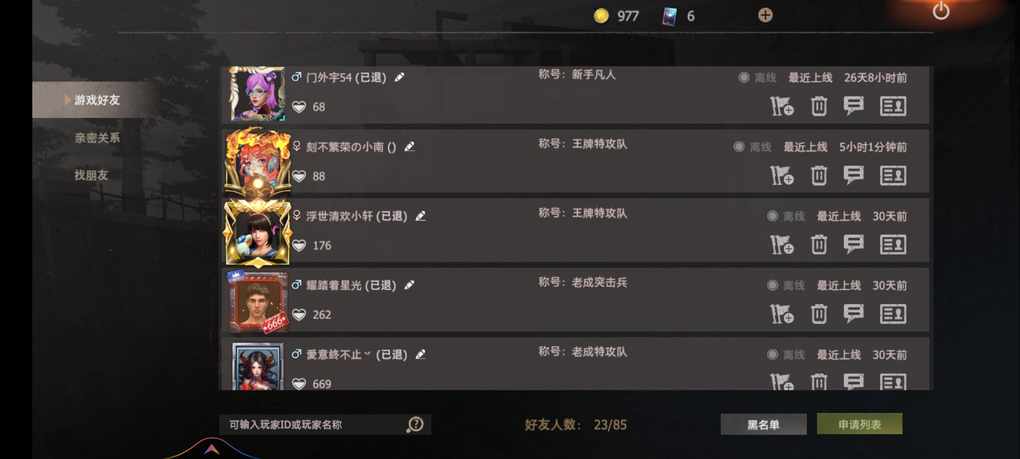Click the plus icon to add currency
This screenshot has width=1020, height=459.
[x=766, y=16]
